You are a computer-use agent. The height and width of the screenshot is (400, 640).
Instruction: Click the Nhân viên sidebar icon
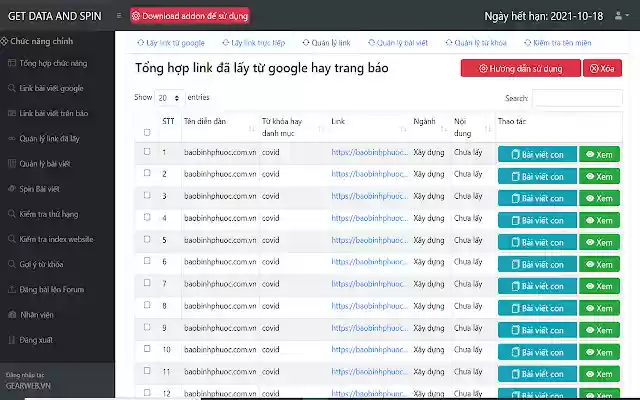pyautogui.click(x=10, y=314)
